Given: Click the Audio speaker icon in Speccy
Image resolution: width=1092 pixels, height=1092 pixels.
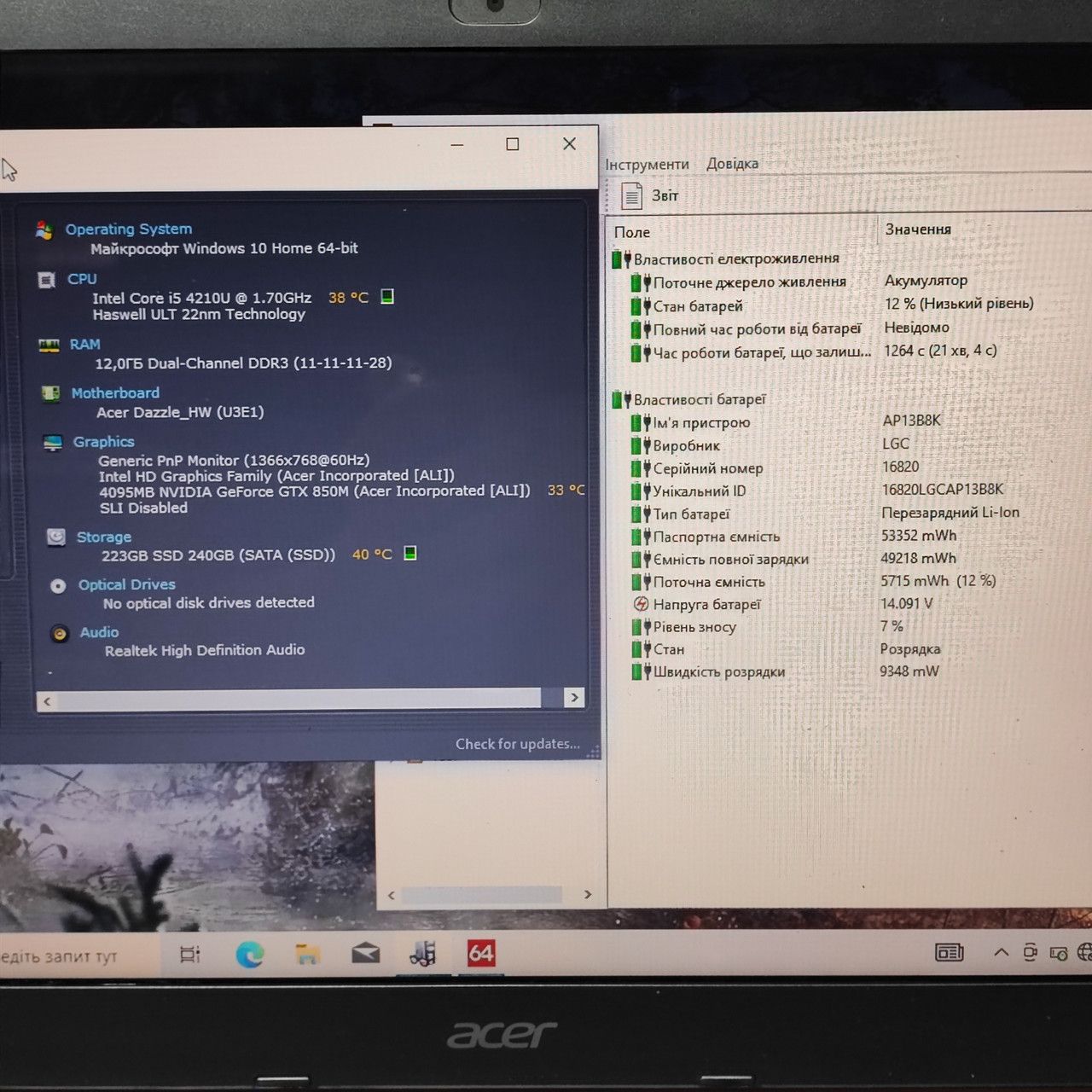Looking at the screenshot, I should coord(60,634).
